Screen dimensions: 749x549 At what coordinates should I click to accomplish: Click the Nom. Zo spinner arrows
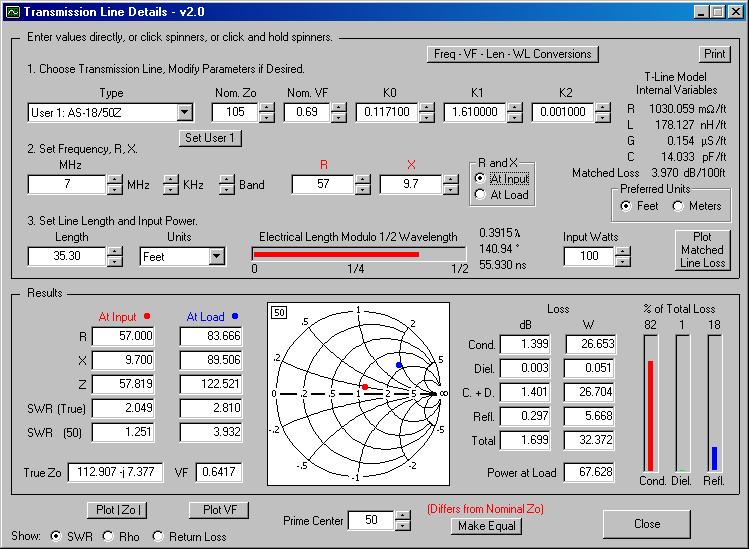point(266,112)
